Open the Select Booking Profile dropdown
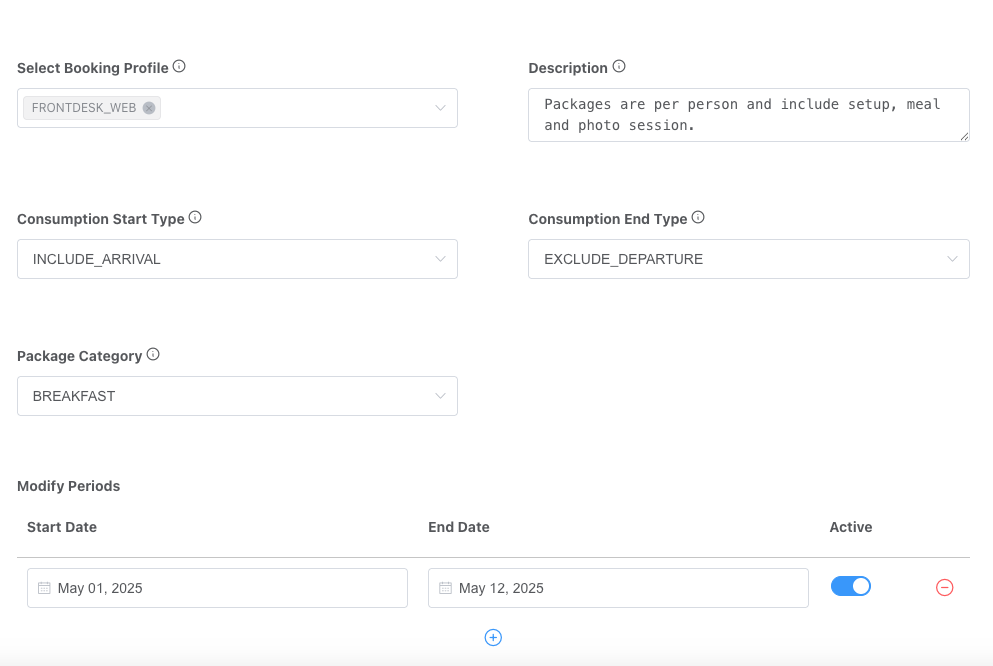This screenshot has width=993, height=666. 440,108
